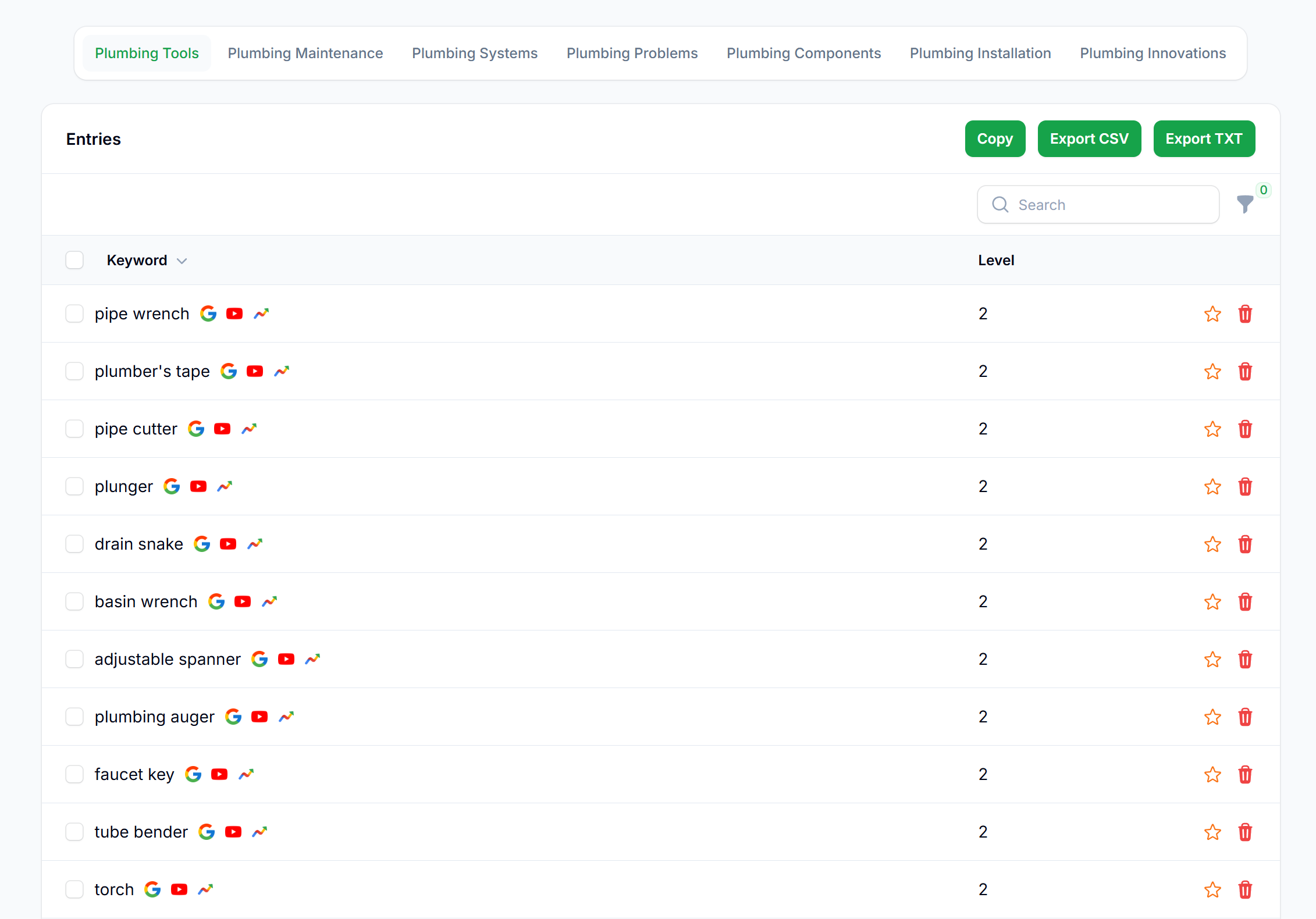Star the plunger keyword
1316x919 pixels.
(x=1212, y=487)
